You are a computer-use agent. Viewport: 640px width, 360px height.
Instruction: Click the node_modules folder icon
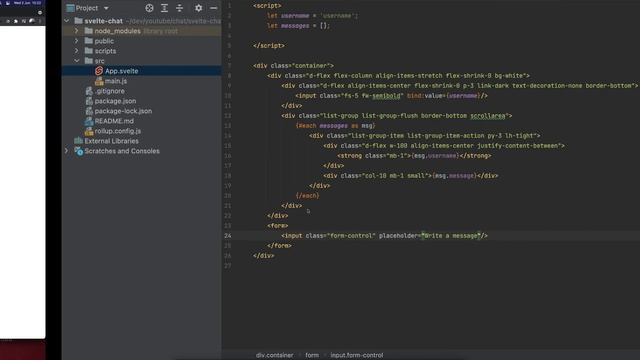pos(89,31)
